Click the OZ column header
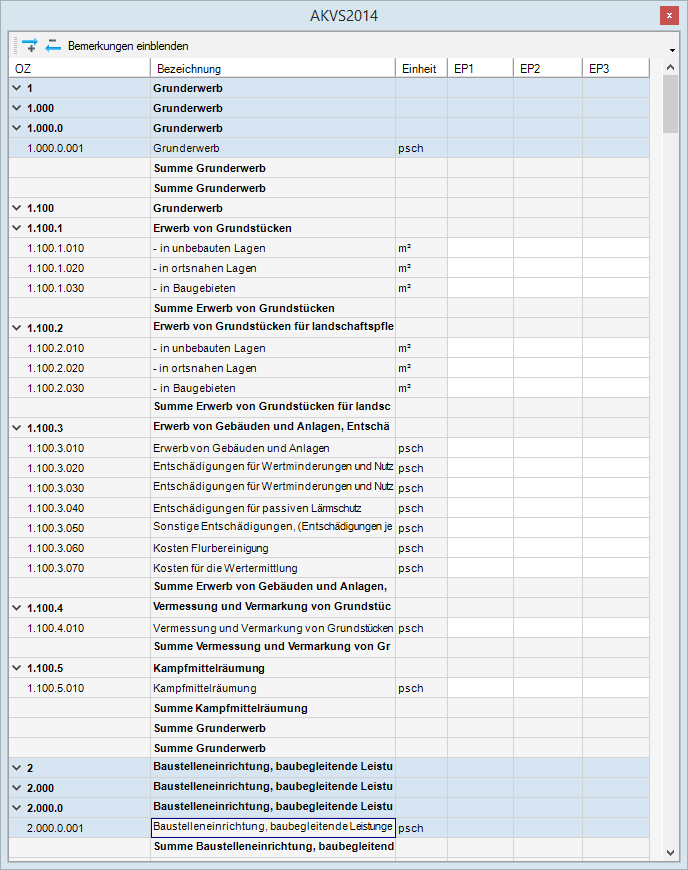This screenshot has height=870, width=688. [x=79, y=68]
